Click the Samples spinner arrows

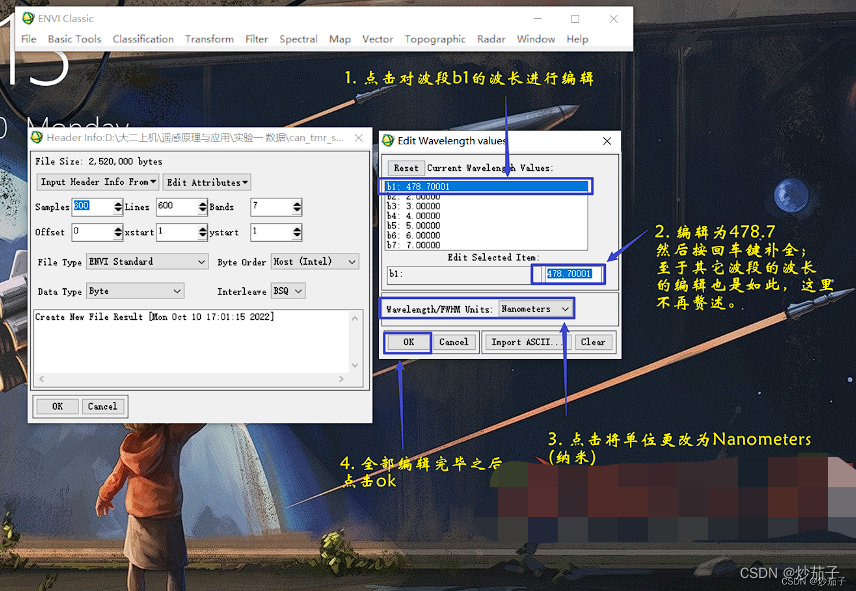118,207
